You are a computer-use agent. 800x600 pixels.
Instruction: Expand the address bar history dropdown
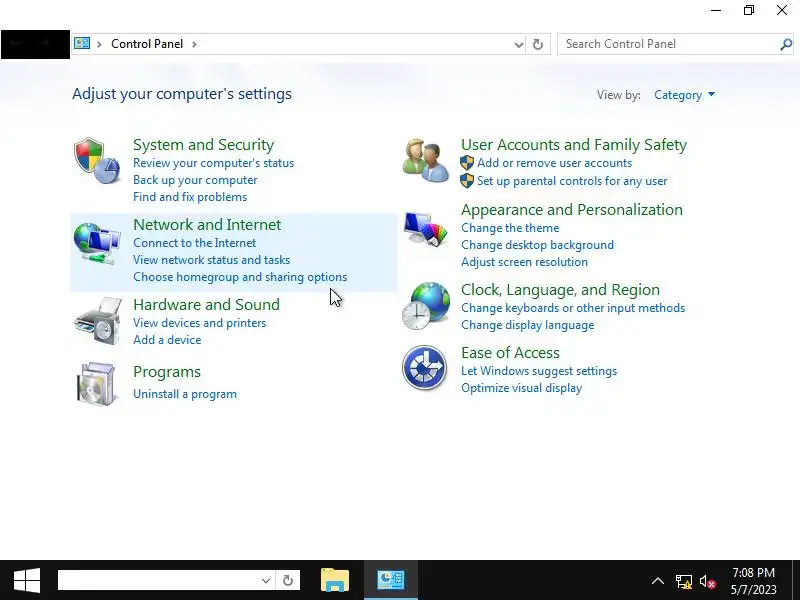[518, 44]
